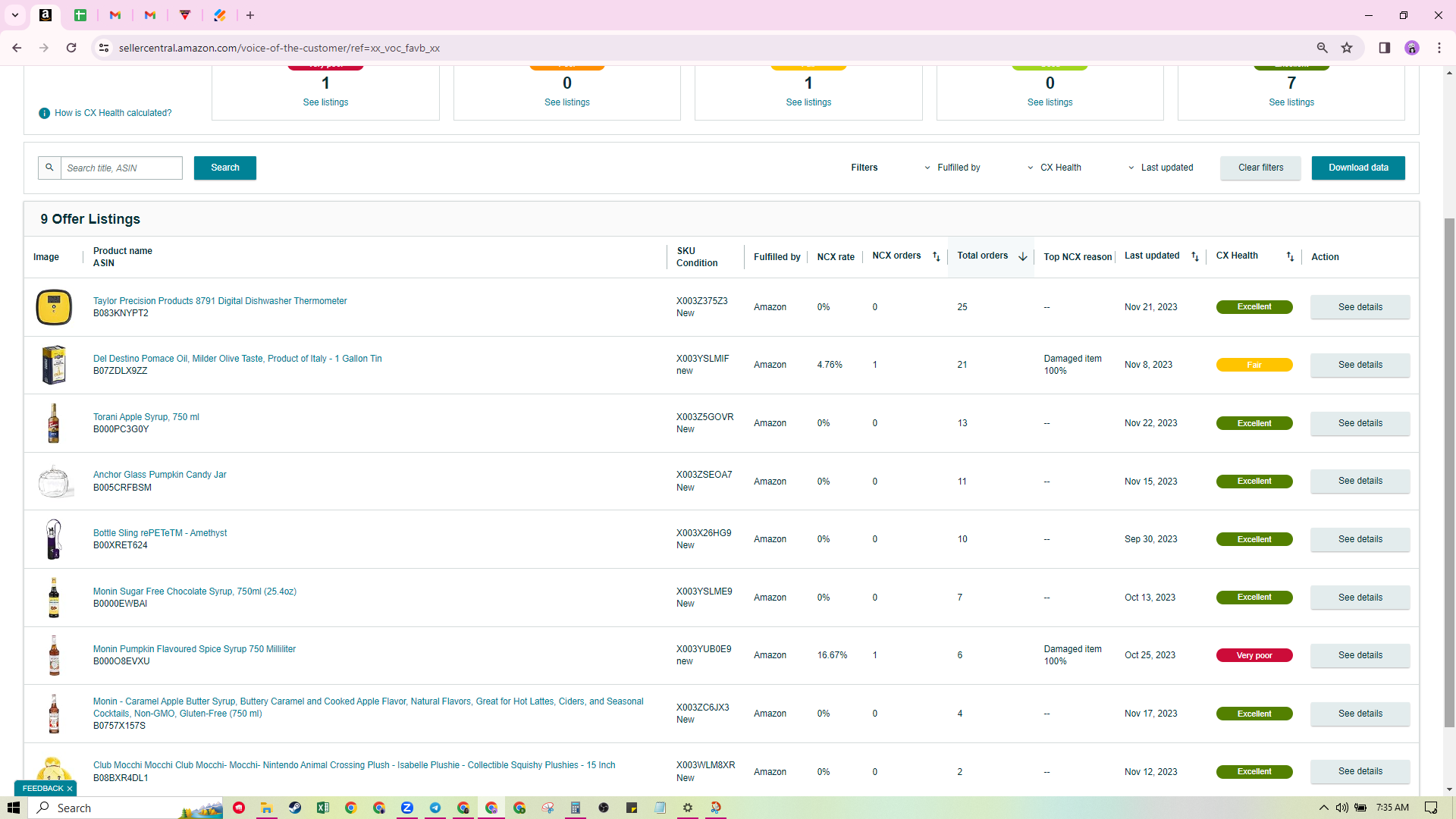Viewport: 1456px width, 819px height.
Task: Click the info icon beside CX Health question
Action: coord(44,113)
